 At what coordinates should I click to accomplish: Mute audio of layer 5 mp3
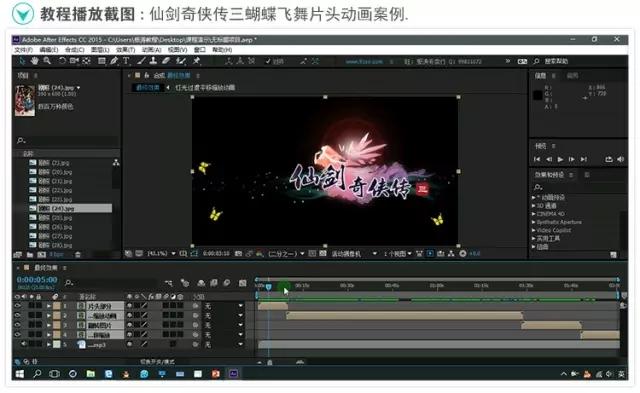tap(24, 344)
